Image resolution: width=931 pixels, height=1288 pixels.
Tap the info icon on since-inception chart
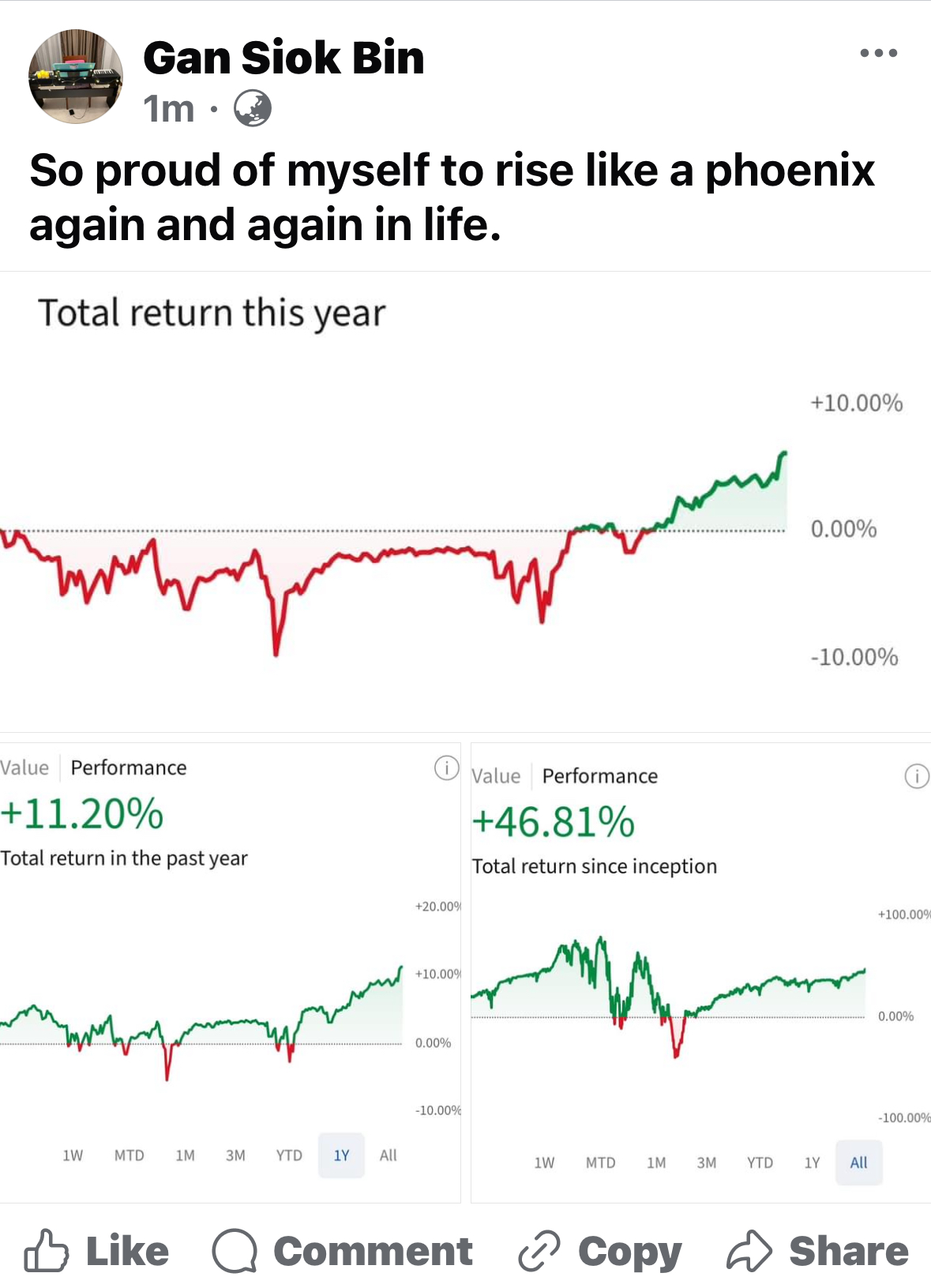916,776
